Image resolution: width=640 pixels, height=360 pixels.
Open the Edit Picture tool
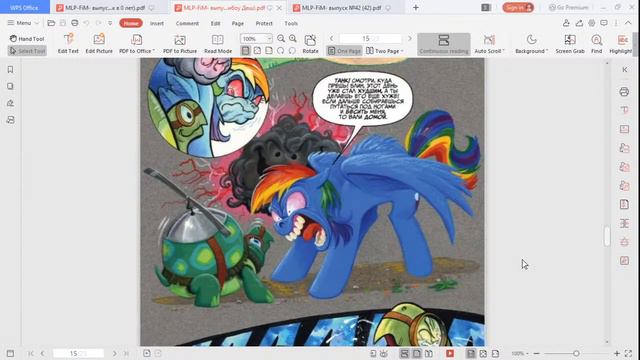click(x=99, y=44)
